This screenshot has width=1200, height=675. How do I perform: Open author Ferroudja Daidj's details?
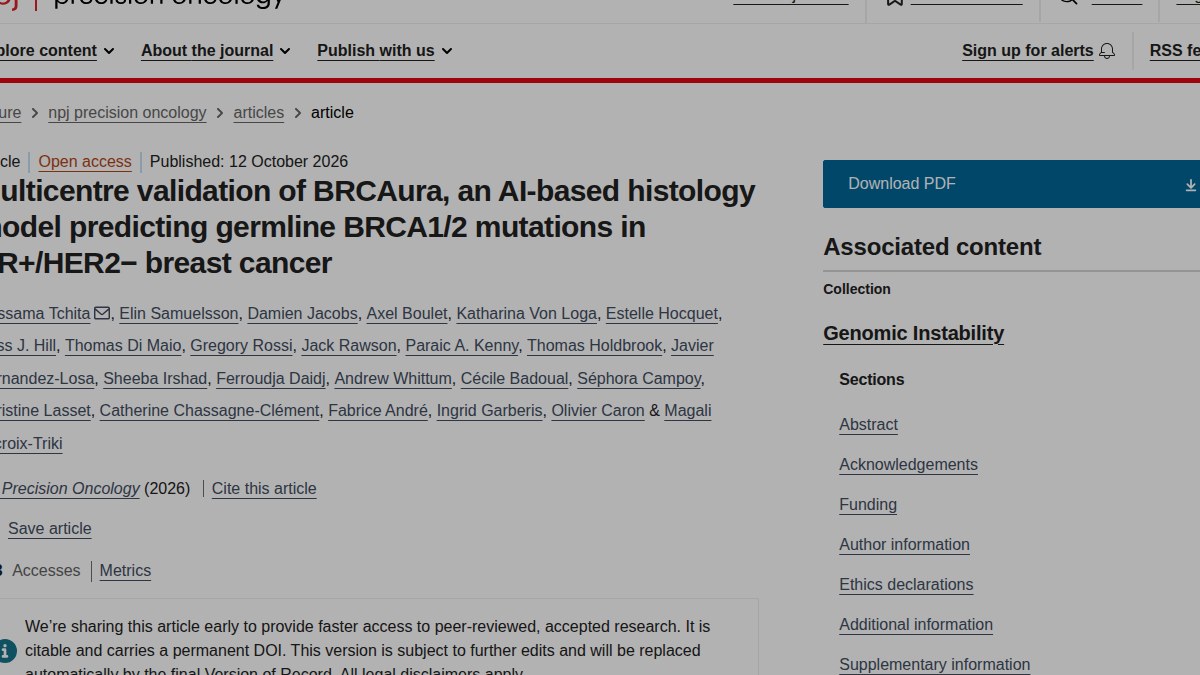pyautogui.click(x=271, y=378)
